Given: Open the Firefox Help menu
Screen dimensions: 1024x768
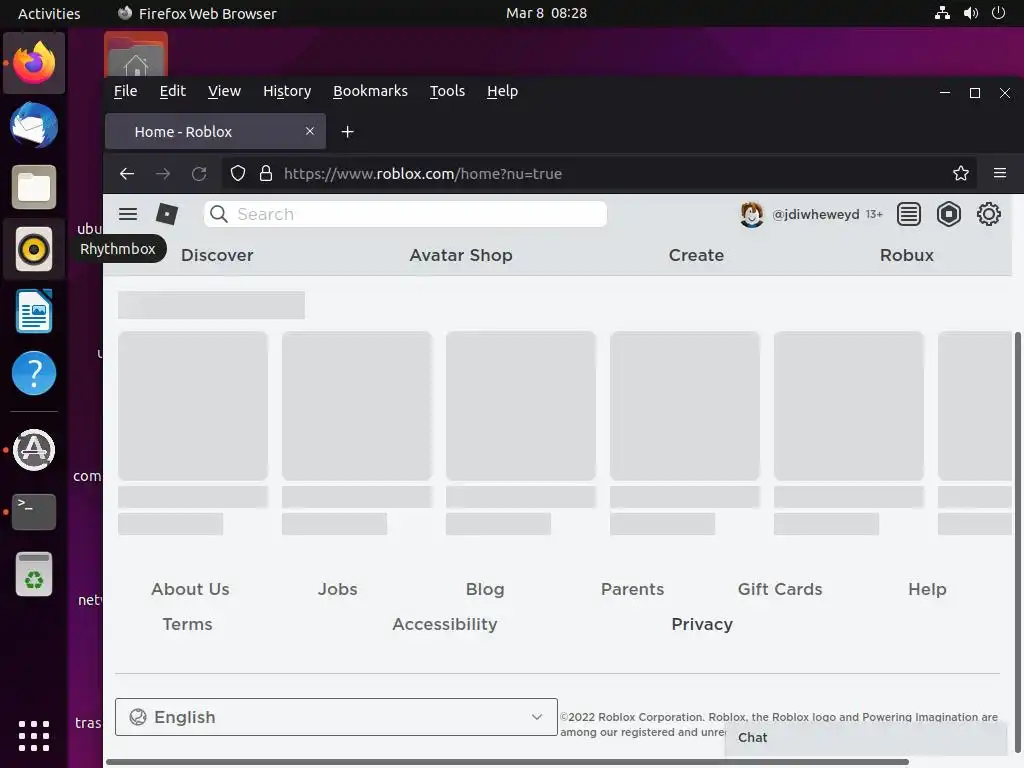Looking at the screenshot, I should 502,91.
